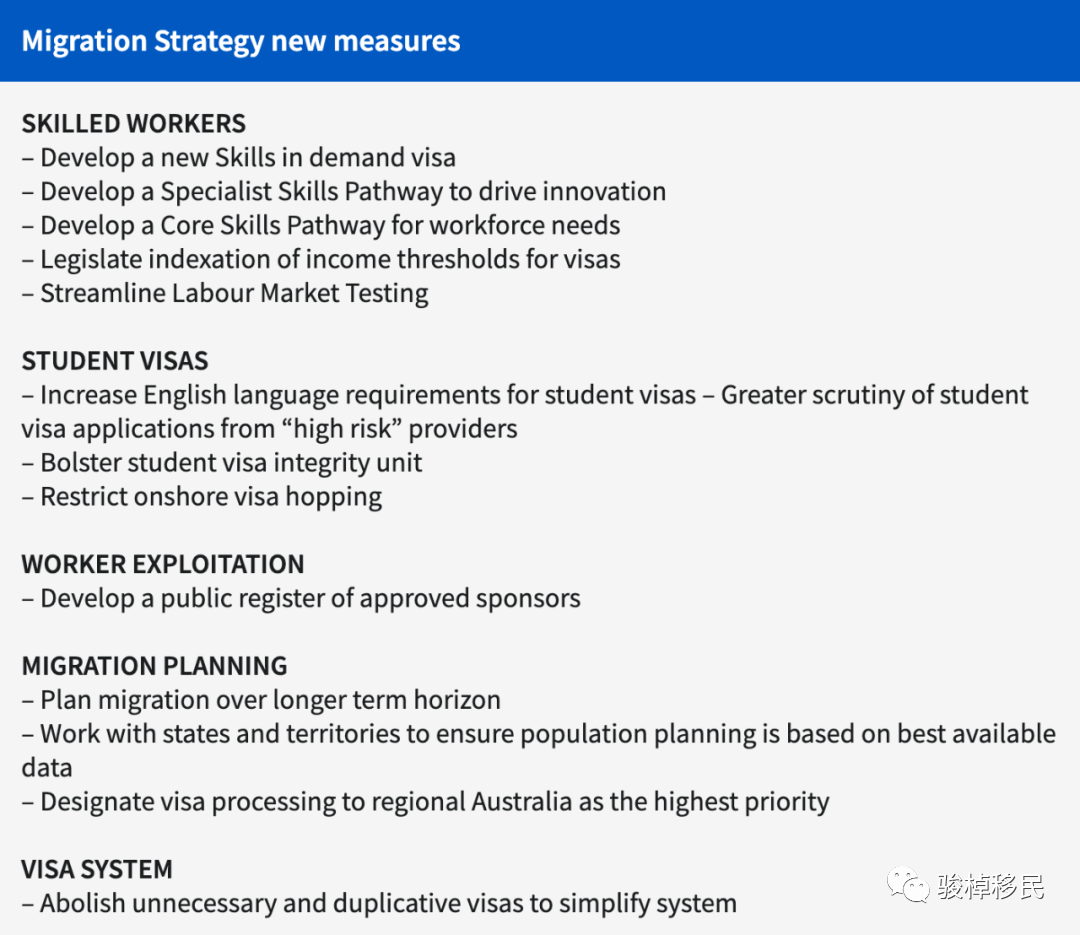Viewport: 1080px width, 935px height.
Task: Select 'Restrict onshore visa hopping' line
Action: (202, 497)
